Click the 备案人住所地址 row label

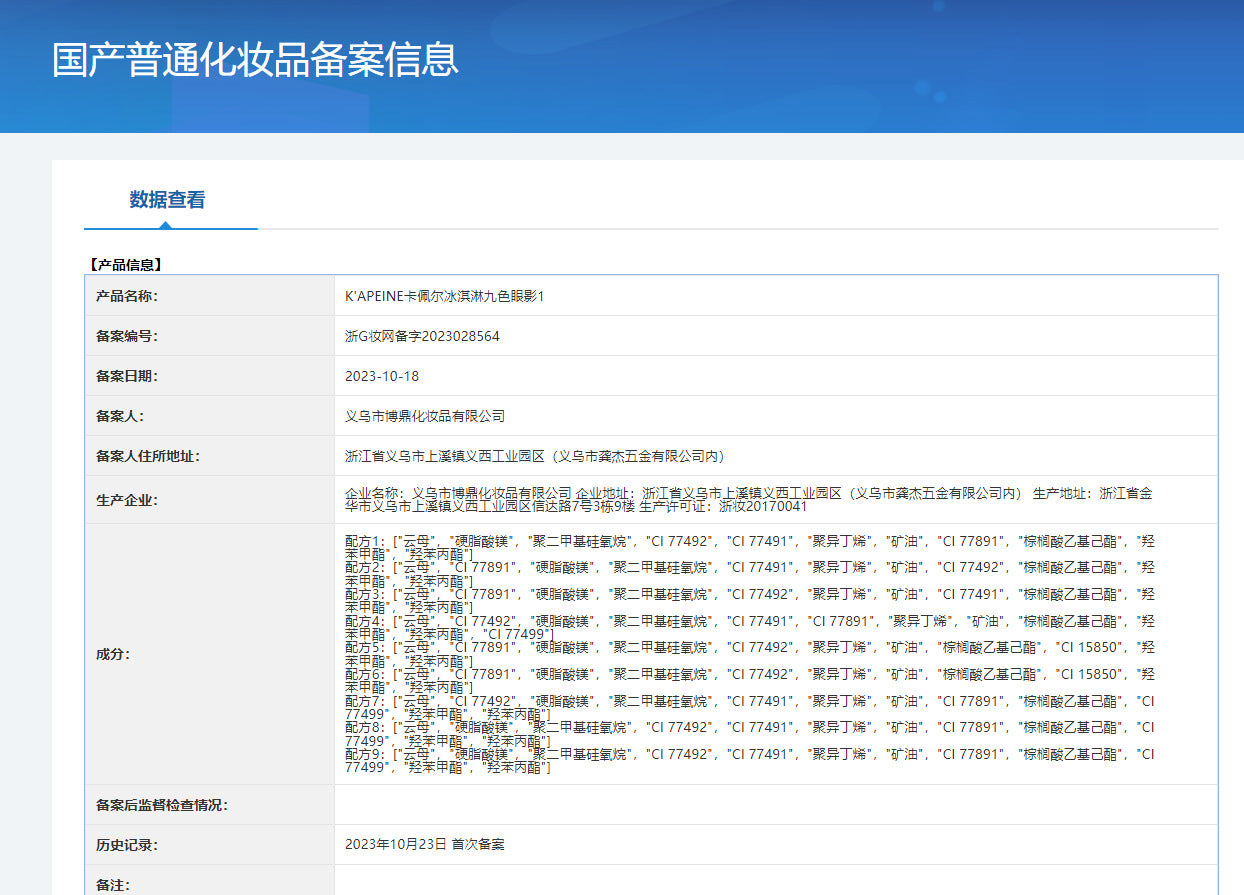[147, 456]
